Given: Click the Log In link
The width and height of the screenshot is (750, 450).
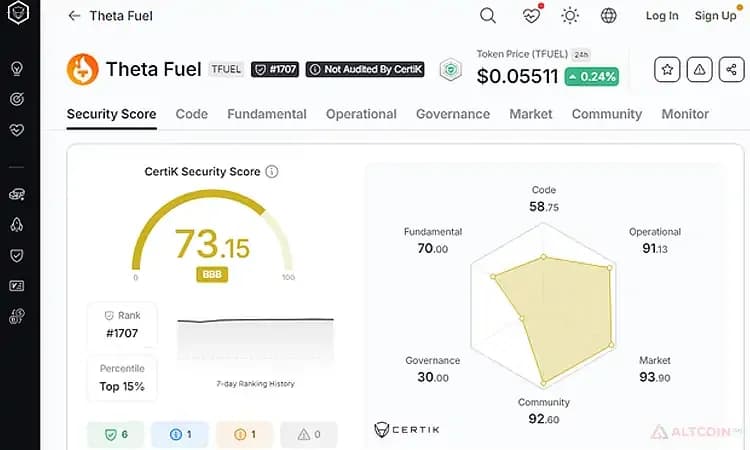Looking at the screenshot, I should click(x=662, y=16).
